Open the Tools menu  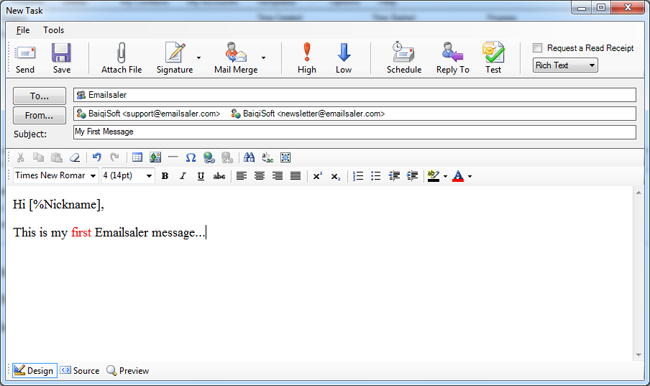coord(53,30)
